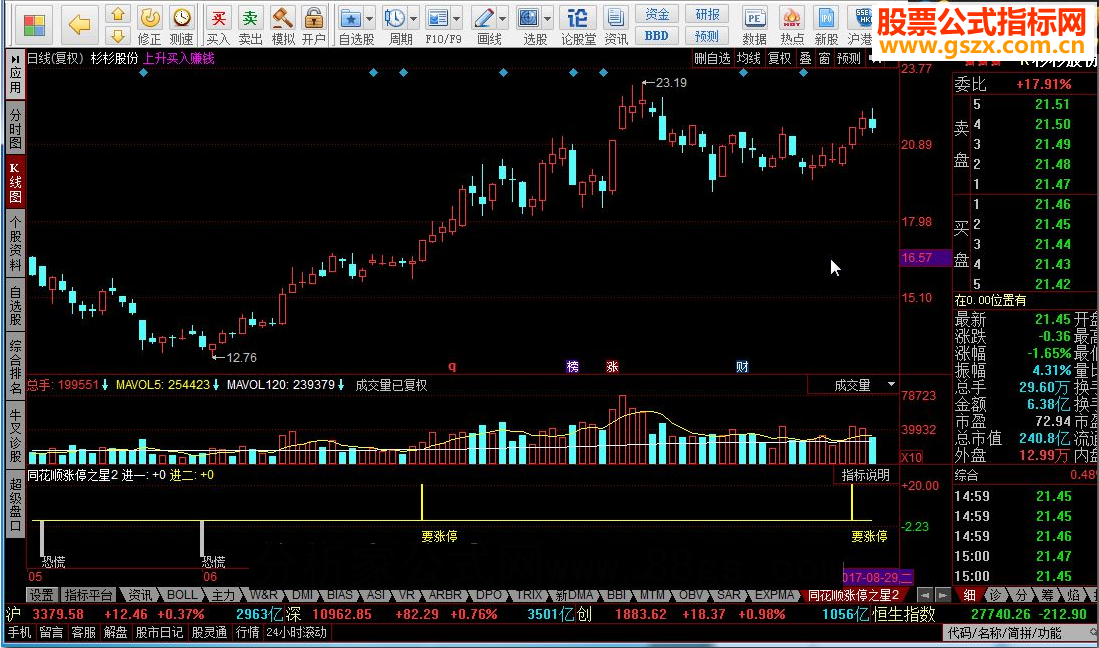The image size is (1099, 648).
Task: Open the F10/F9 dropdown arrow
Action: point(457,18)
